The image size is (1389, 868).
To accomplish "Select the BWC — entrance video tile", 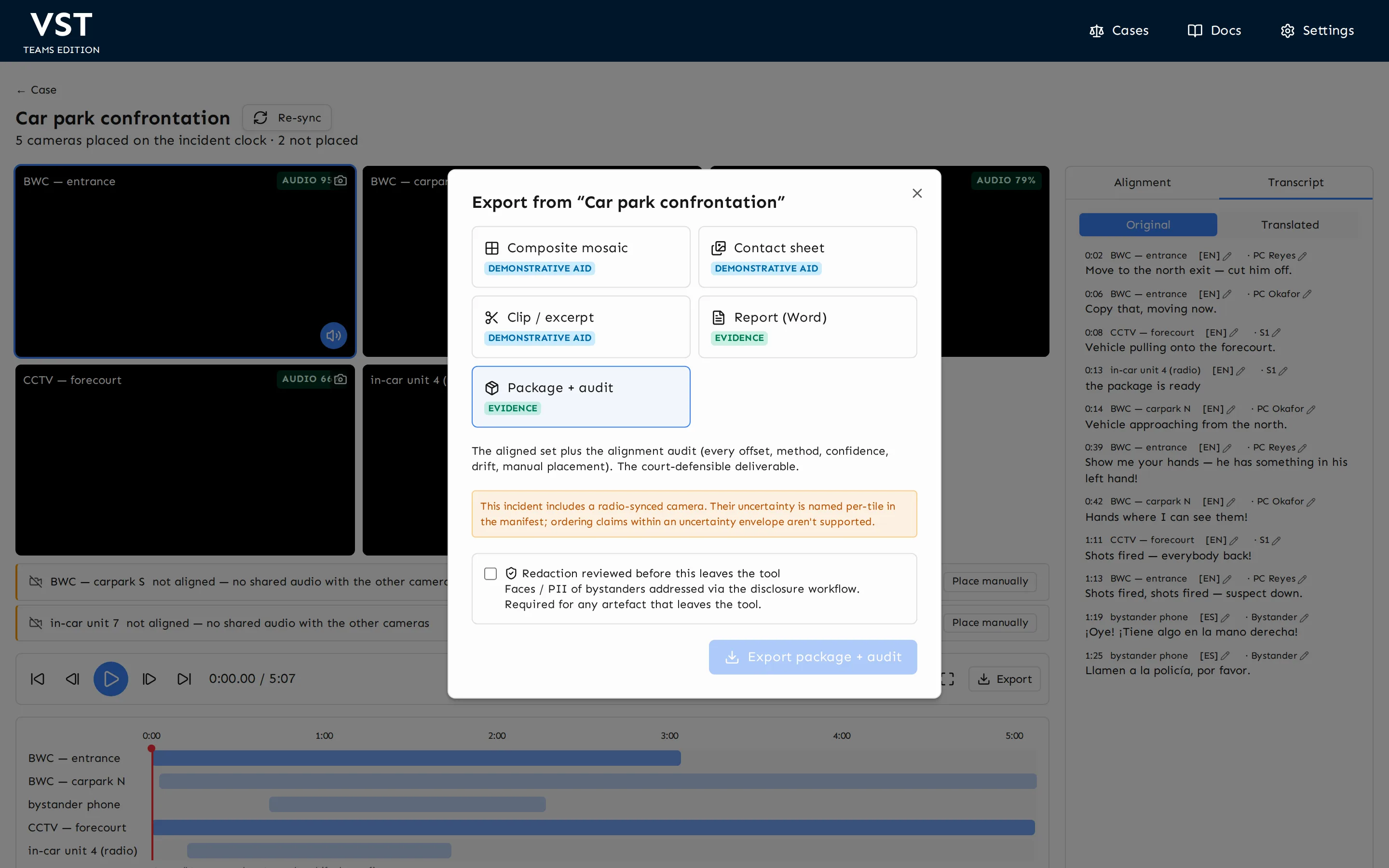I will point(185,261).
